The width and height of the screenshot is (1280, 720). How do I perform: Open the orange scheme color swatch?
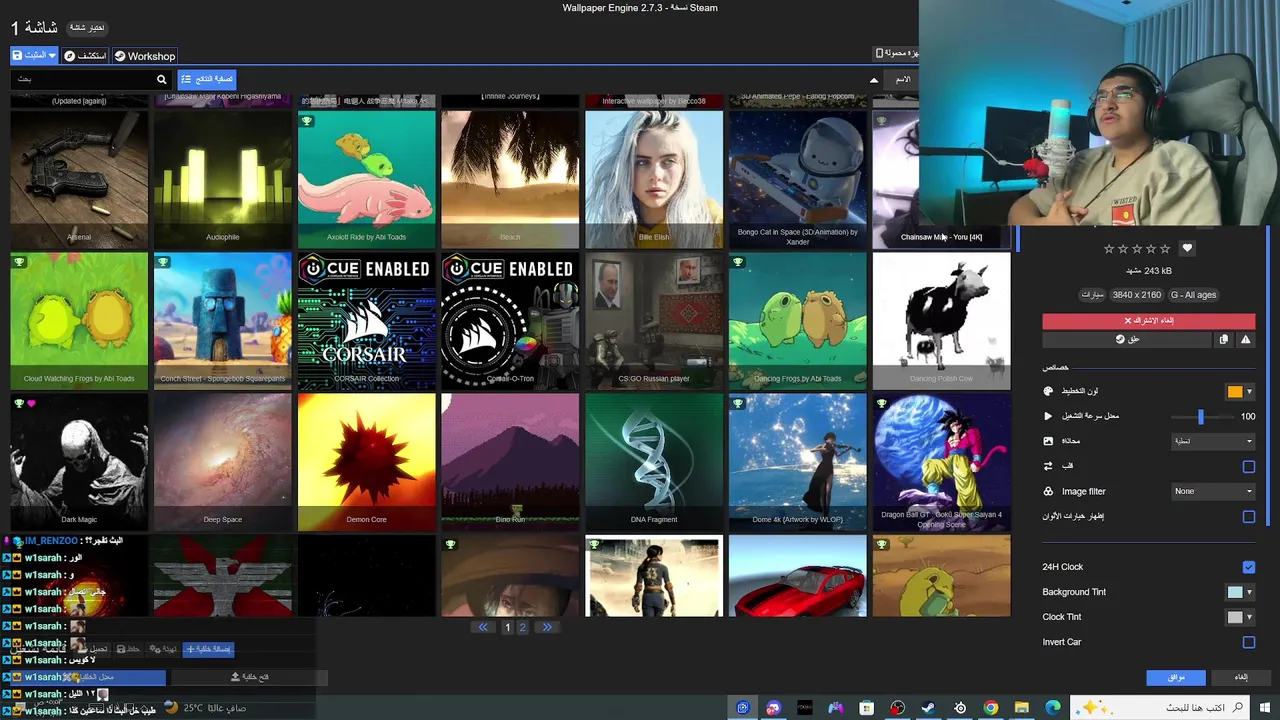point(1235,392)
